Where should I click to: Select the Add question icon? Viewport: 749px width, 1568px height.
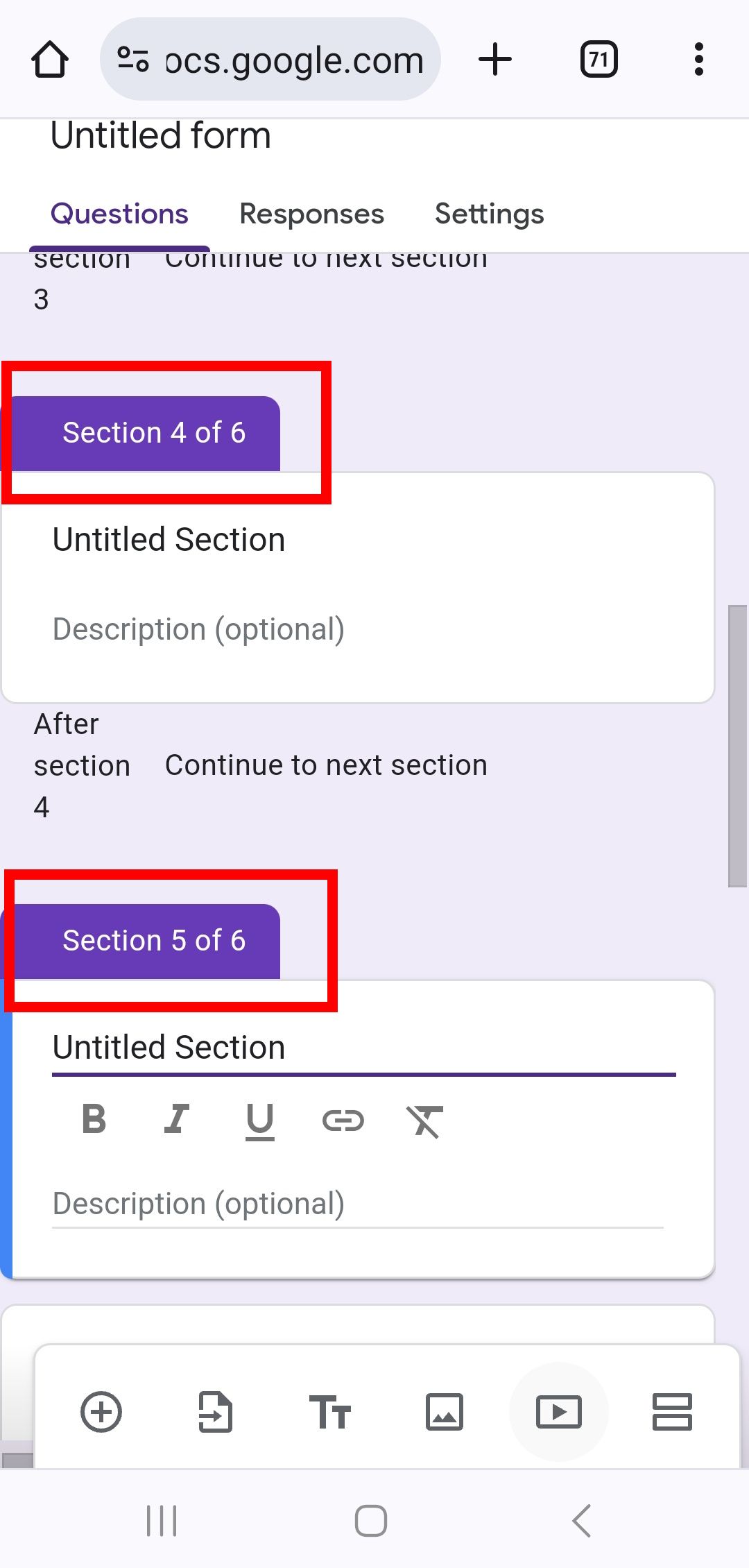[101, 1413]
